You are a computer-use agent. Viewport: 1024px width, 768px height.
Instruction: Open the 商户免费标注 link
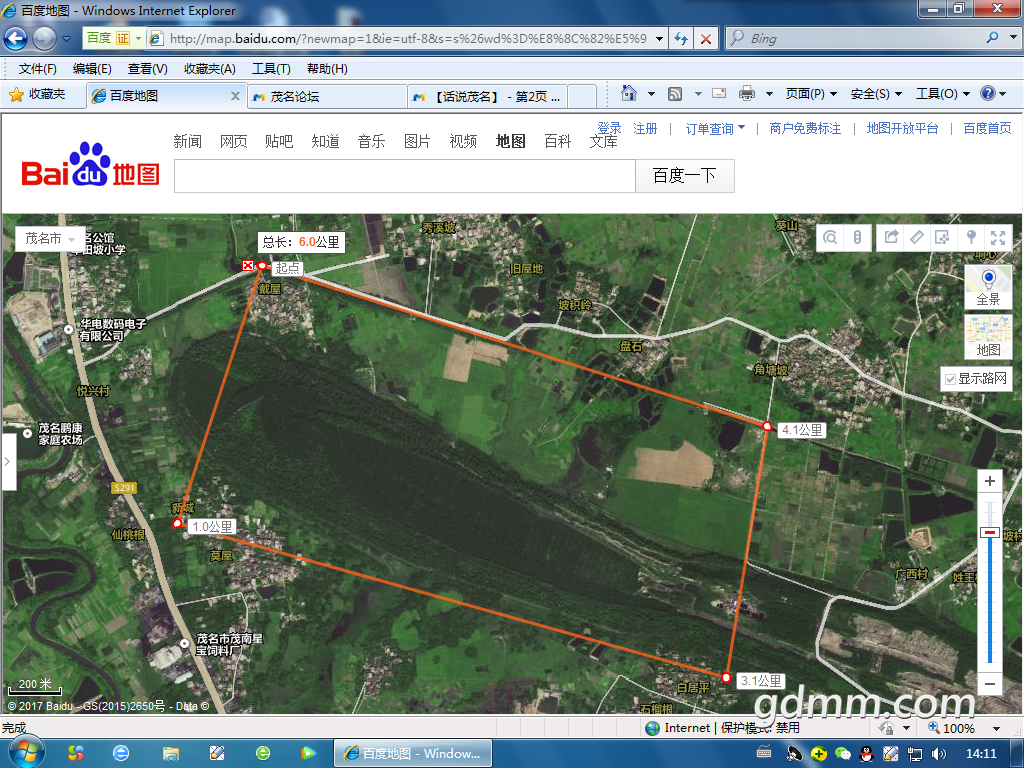point(805,129)
